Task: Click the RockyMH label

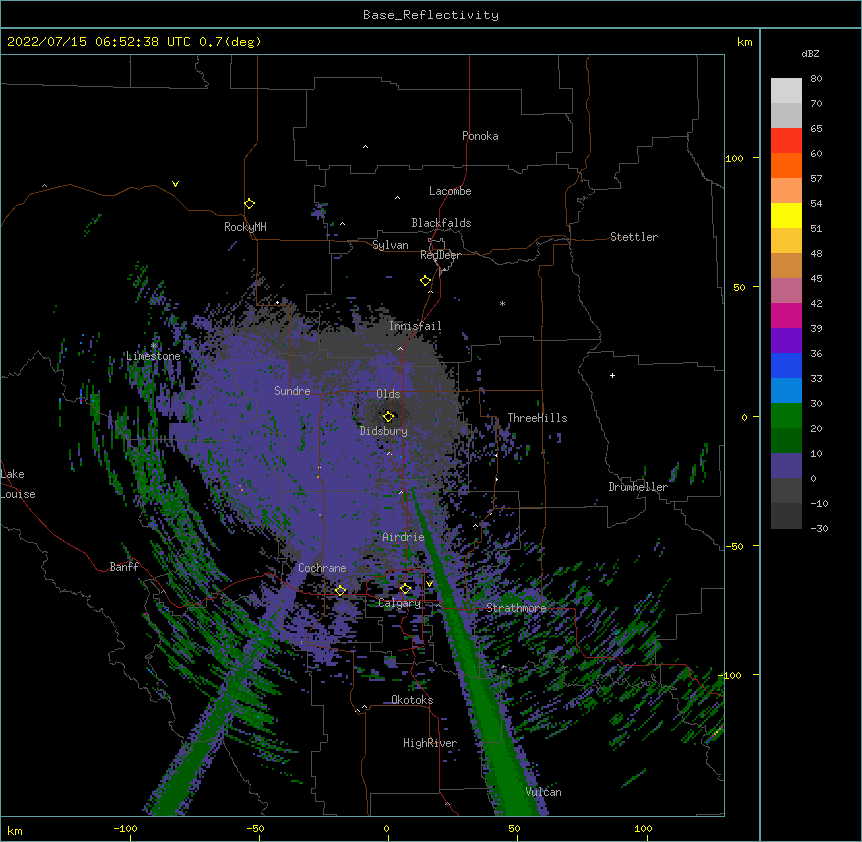Action: point(245,227)
